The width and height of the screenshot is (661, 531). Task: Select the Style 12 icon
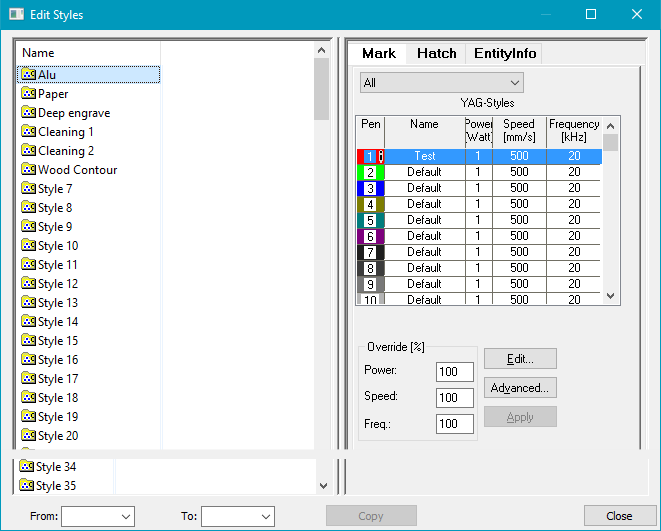click(x=29, y=284)
